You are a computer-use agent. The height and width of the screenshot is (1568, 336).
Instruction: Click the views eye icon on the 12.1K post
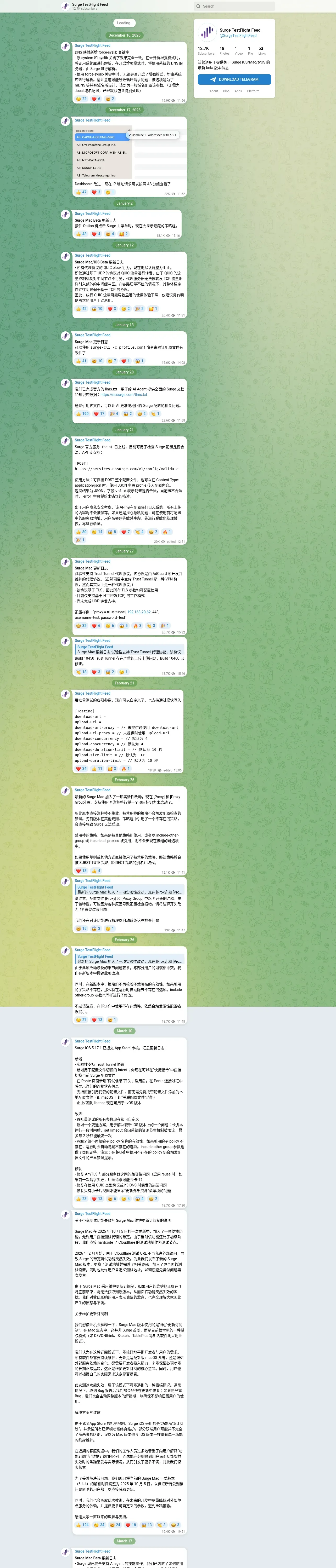(x=173, y=873)
